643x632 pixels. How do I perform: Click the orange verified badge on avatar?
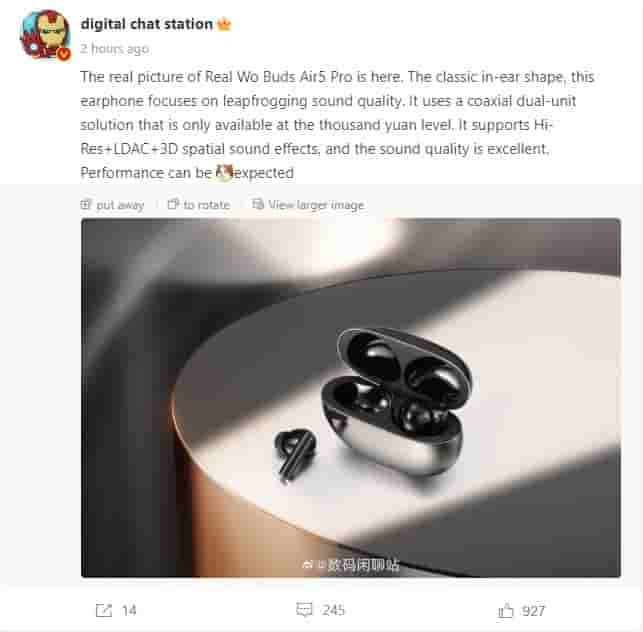[x=63, y=54]
